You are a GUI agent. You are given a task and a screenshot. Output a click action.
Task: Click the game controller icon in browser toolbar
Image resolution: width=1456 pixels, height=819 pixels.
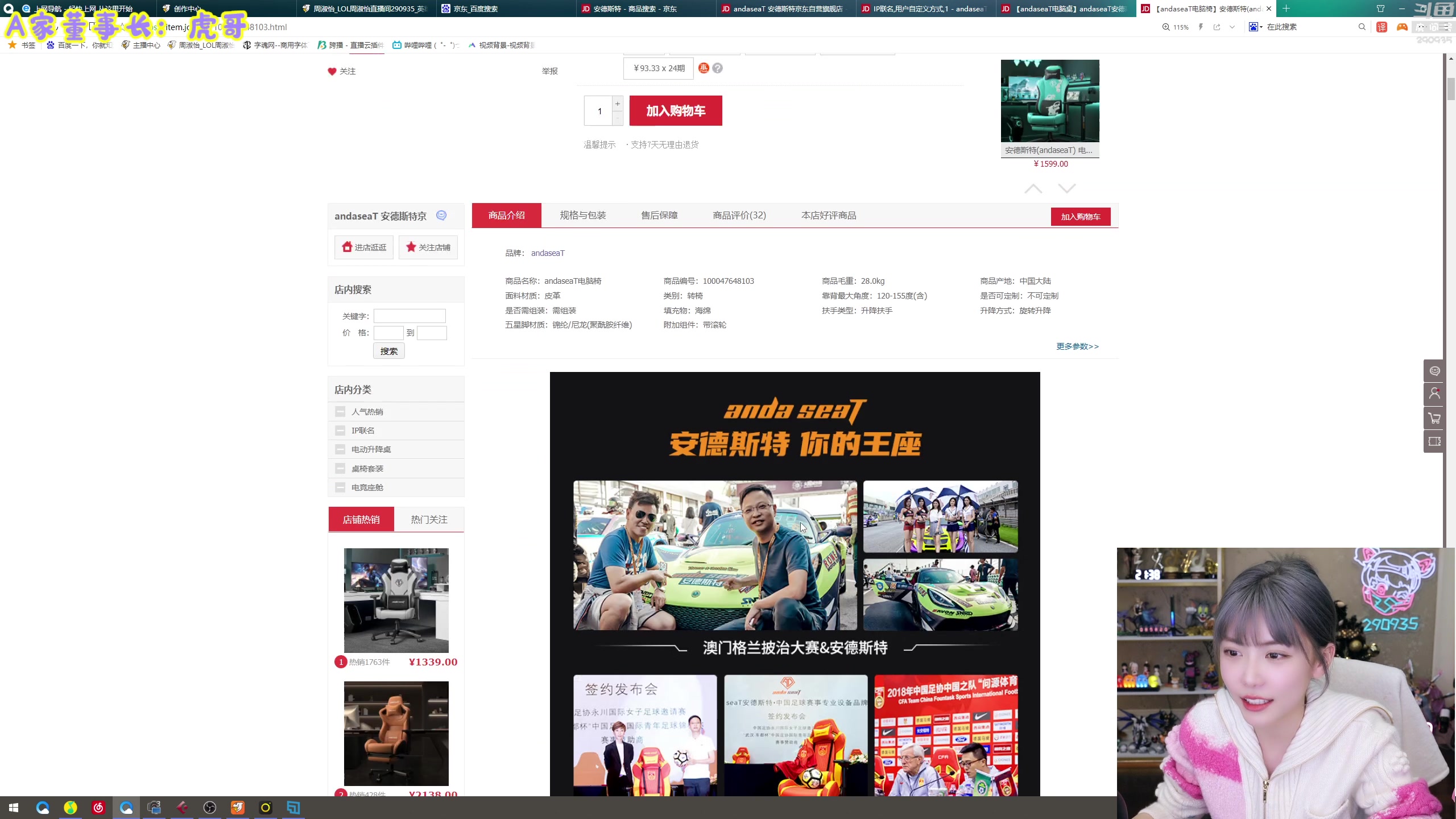tap(1402, 27)
